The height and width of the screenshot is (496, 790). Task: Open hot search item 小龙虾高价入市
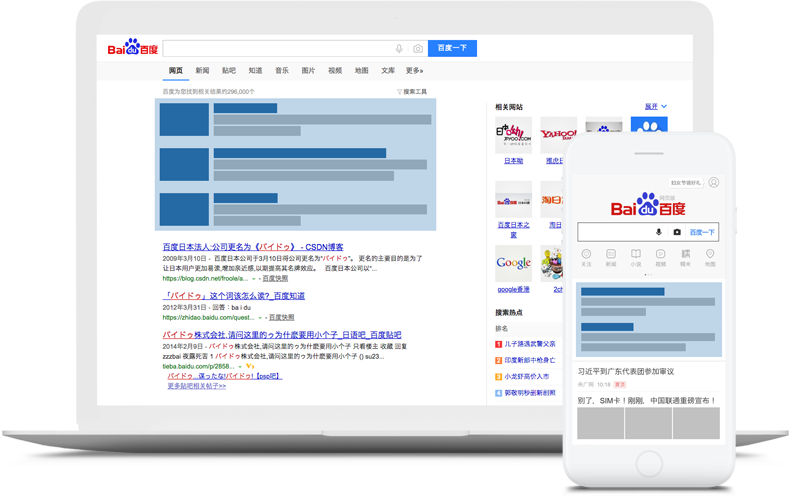point(527,377)
